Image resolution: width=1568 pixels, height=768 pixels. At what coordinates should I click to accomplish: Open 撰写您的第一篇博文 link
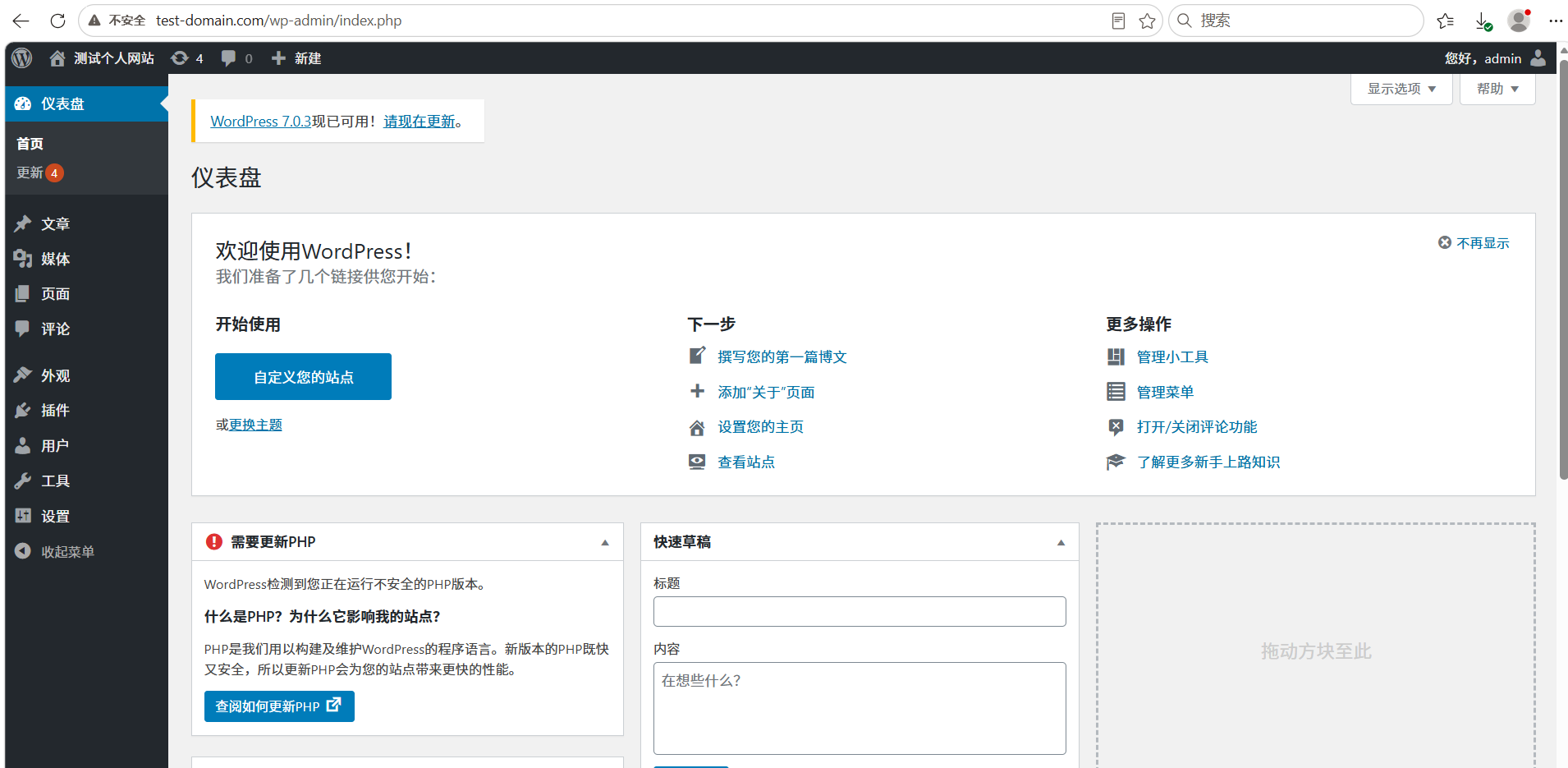pyautogui.click(x=782, y=356)
